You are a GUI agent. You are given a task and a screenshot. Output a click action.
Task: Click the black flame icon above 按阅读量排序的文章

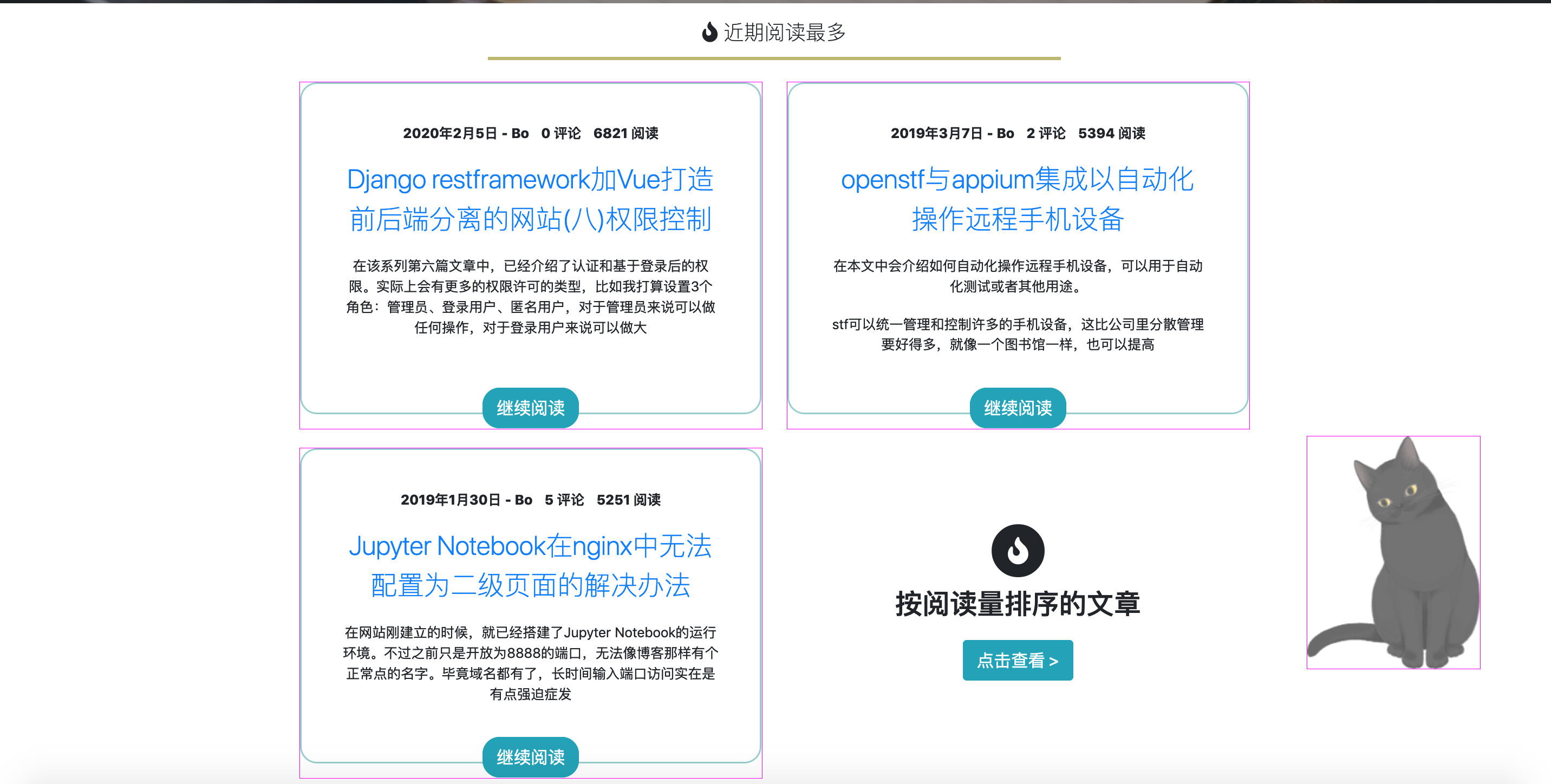point(1018,549)
